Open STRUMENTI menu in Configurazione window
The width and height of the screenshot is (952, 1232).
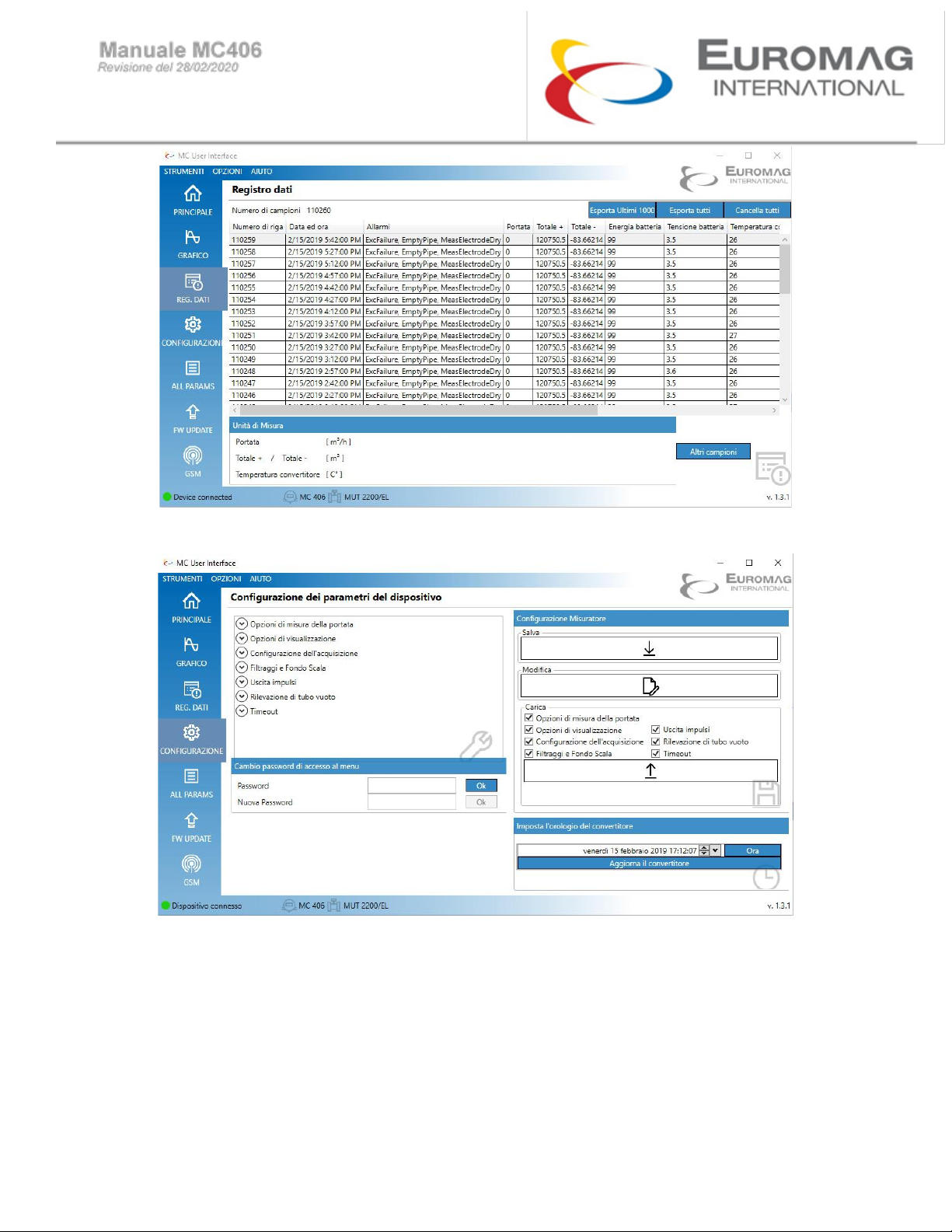pos(183,579)
